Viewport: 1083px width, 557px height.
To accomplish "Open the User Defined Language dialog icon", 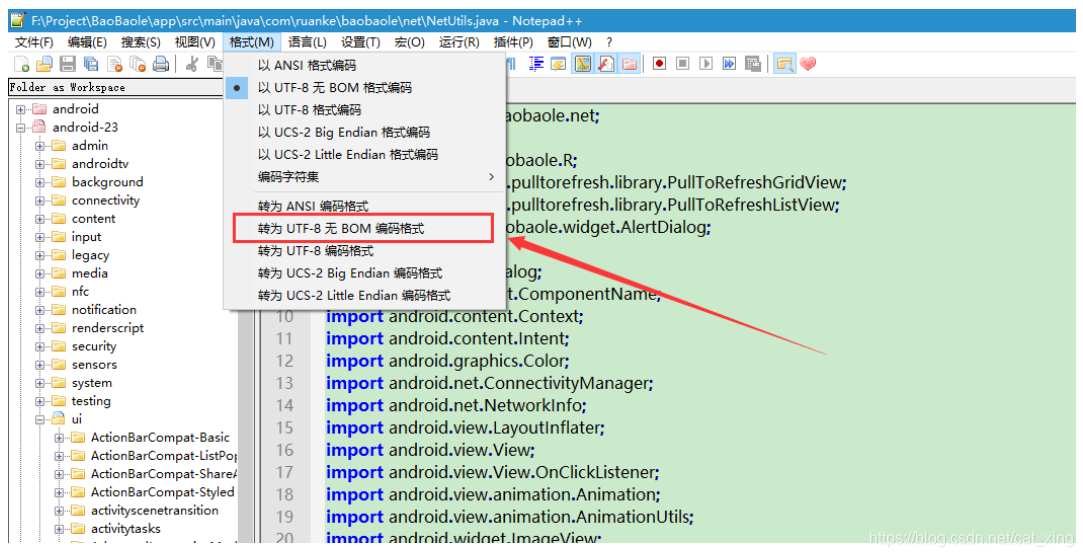I will (x=558, y=64).
